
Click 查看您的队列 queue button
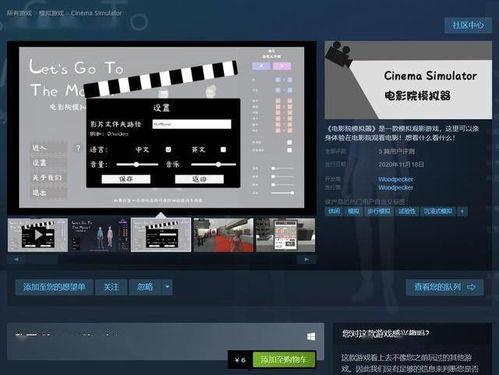[445, 287]
